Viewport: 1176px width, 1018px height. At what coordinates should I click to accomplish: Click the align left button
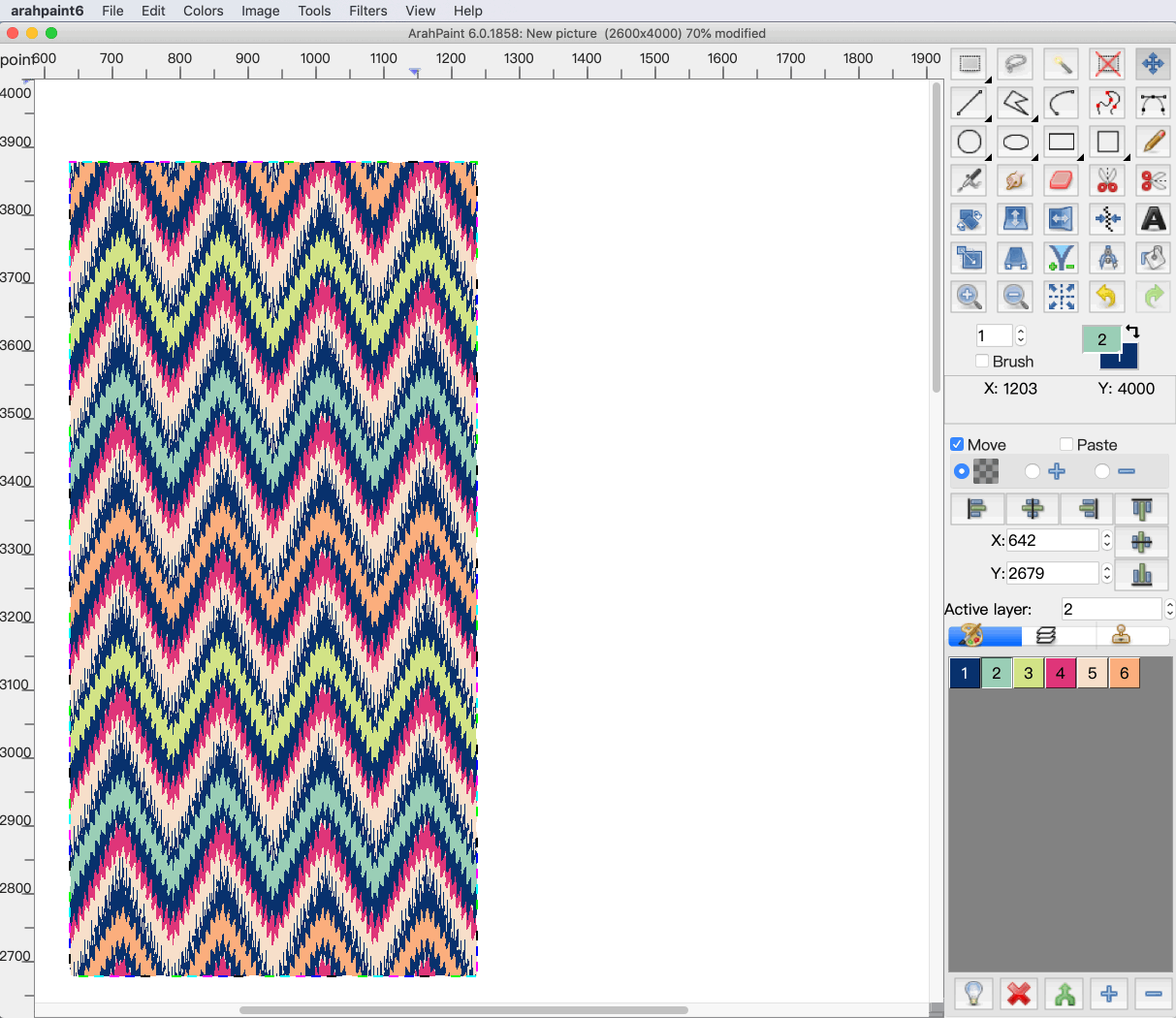976,508
